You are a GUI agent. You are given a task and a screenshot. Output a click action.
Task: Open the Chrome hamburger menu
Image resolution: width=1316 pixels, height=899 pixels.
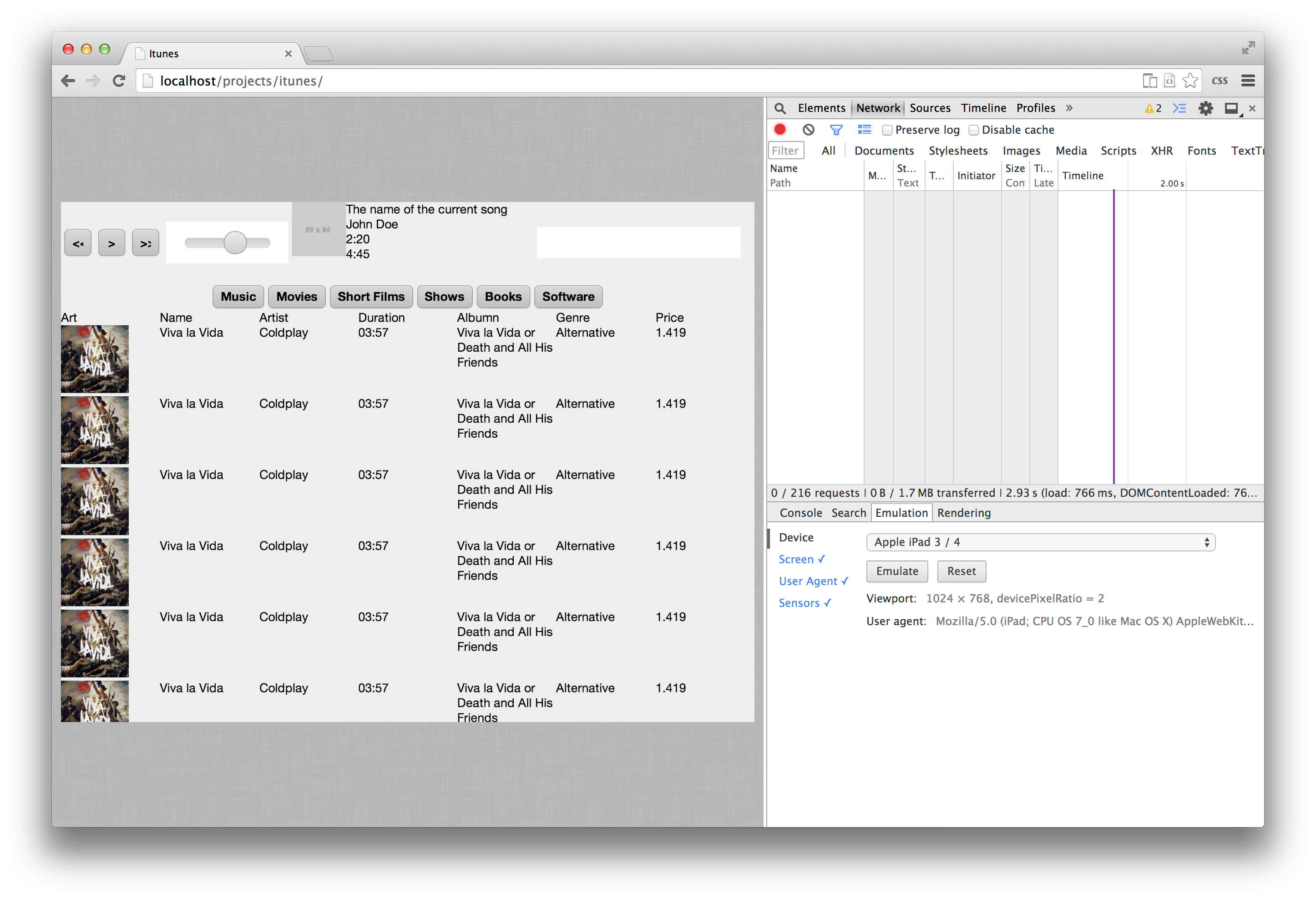(1247, 81)
